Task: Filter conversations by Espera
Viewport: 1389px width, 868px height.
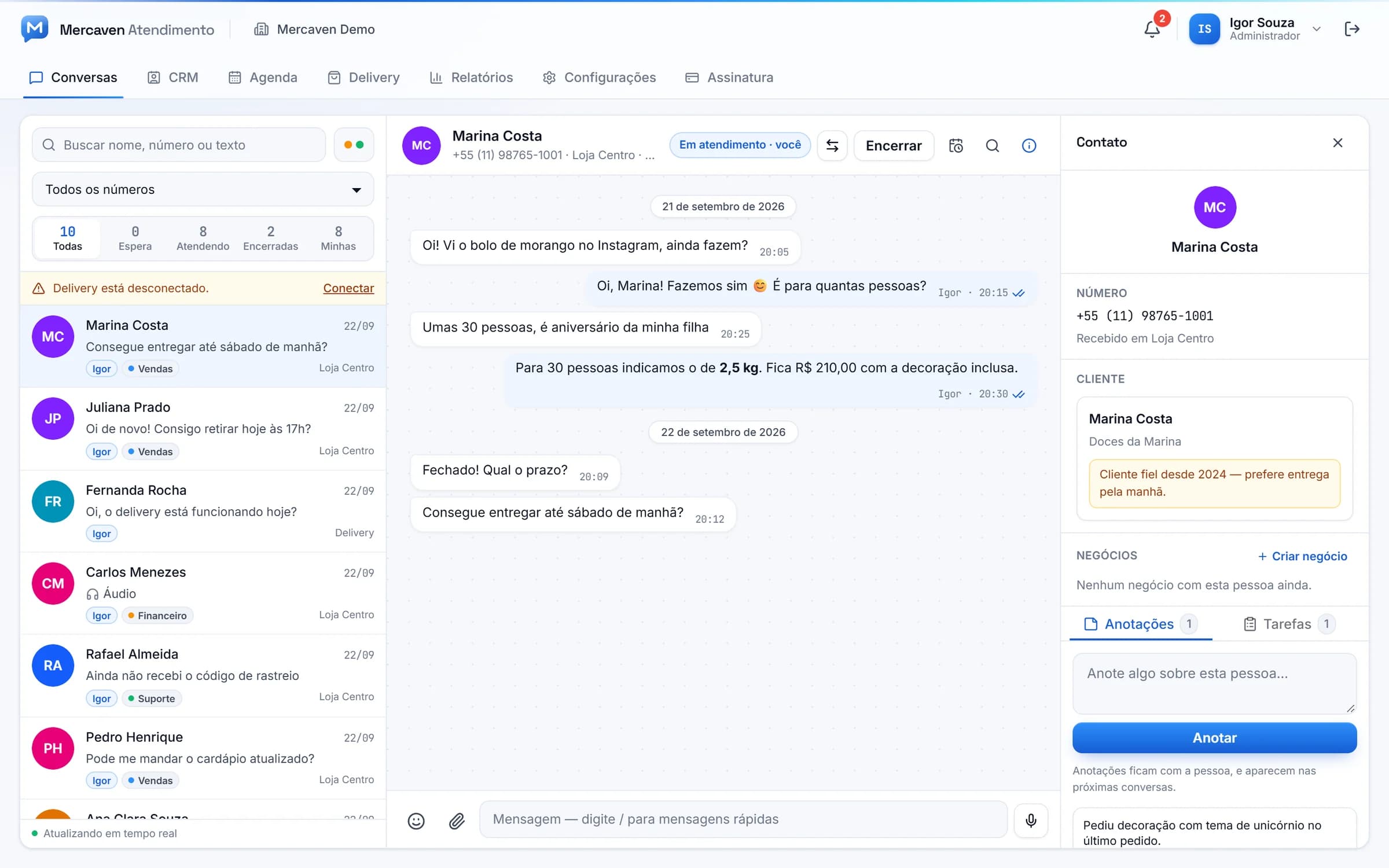Action: 135,238
